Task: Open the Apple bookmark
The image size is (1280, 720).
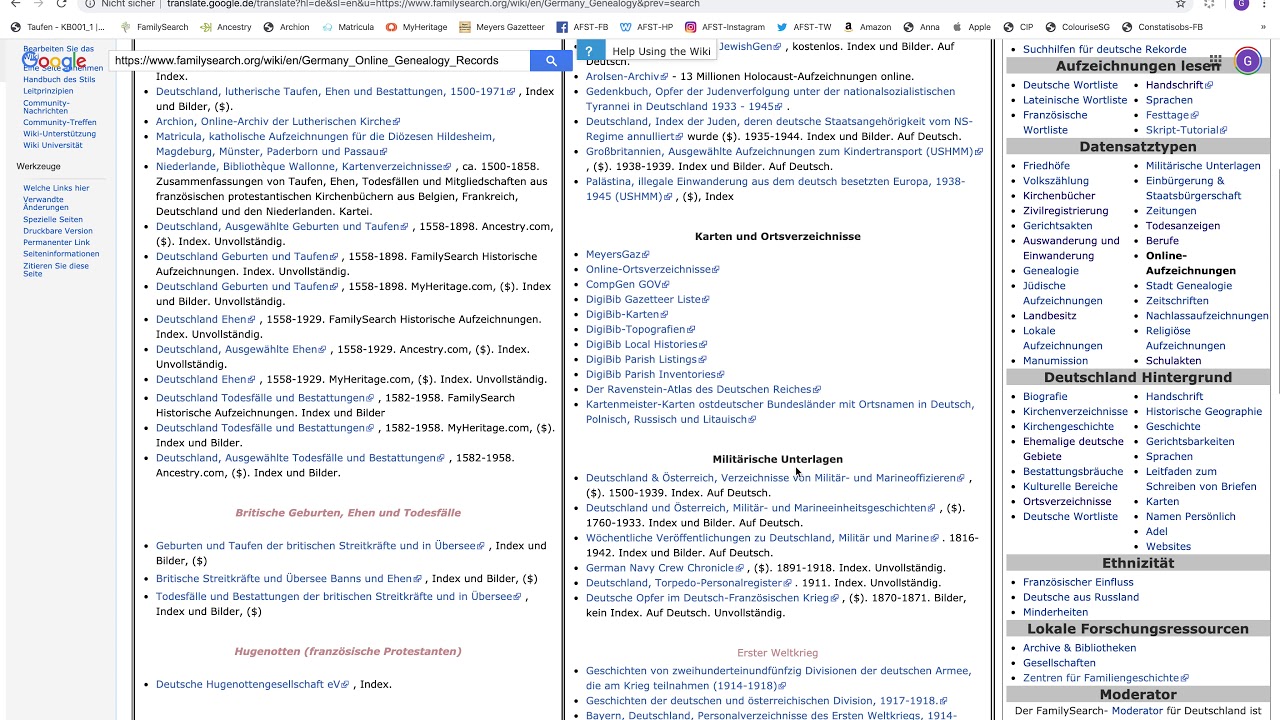Action: click(x=971, y=27)
